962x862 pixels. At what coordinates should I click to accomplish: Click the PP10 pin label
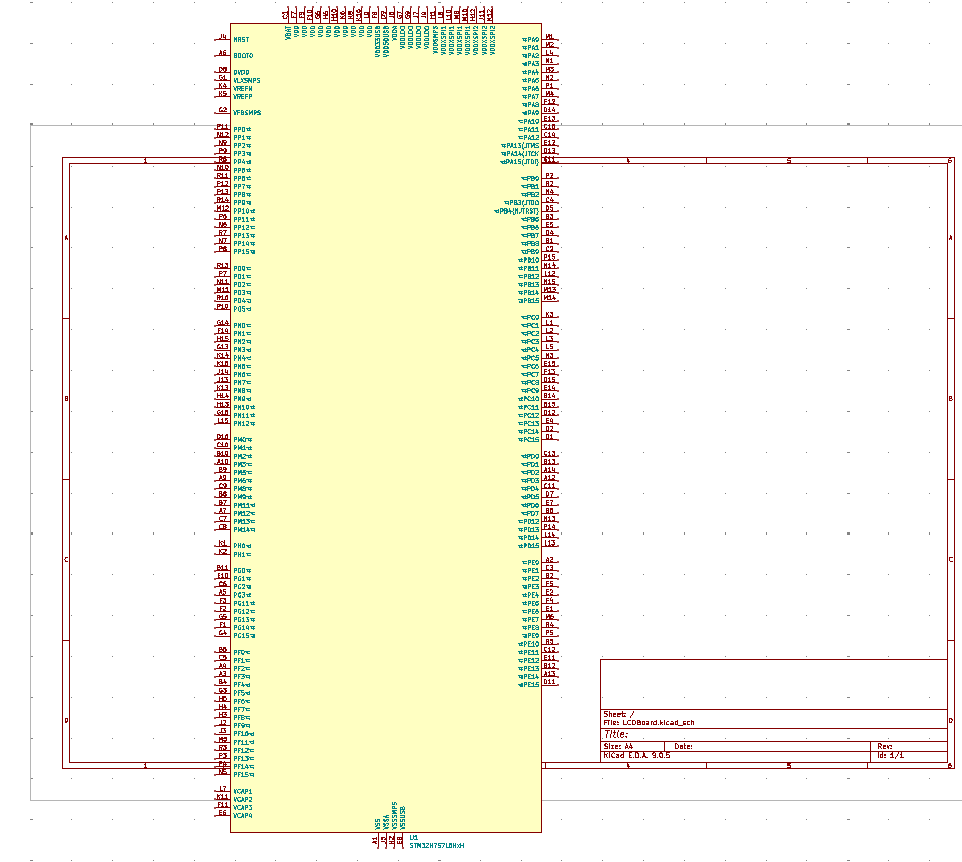tap(242, 211)
